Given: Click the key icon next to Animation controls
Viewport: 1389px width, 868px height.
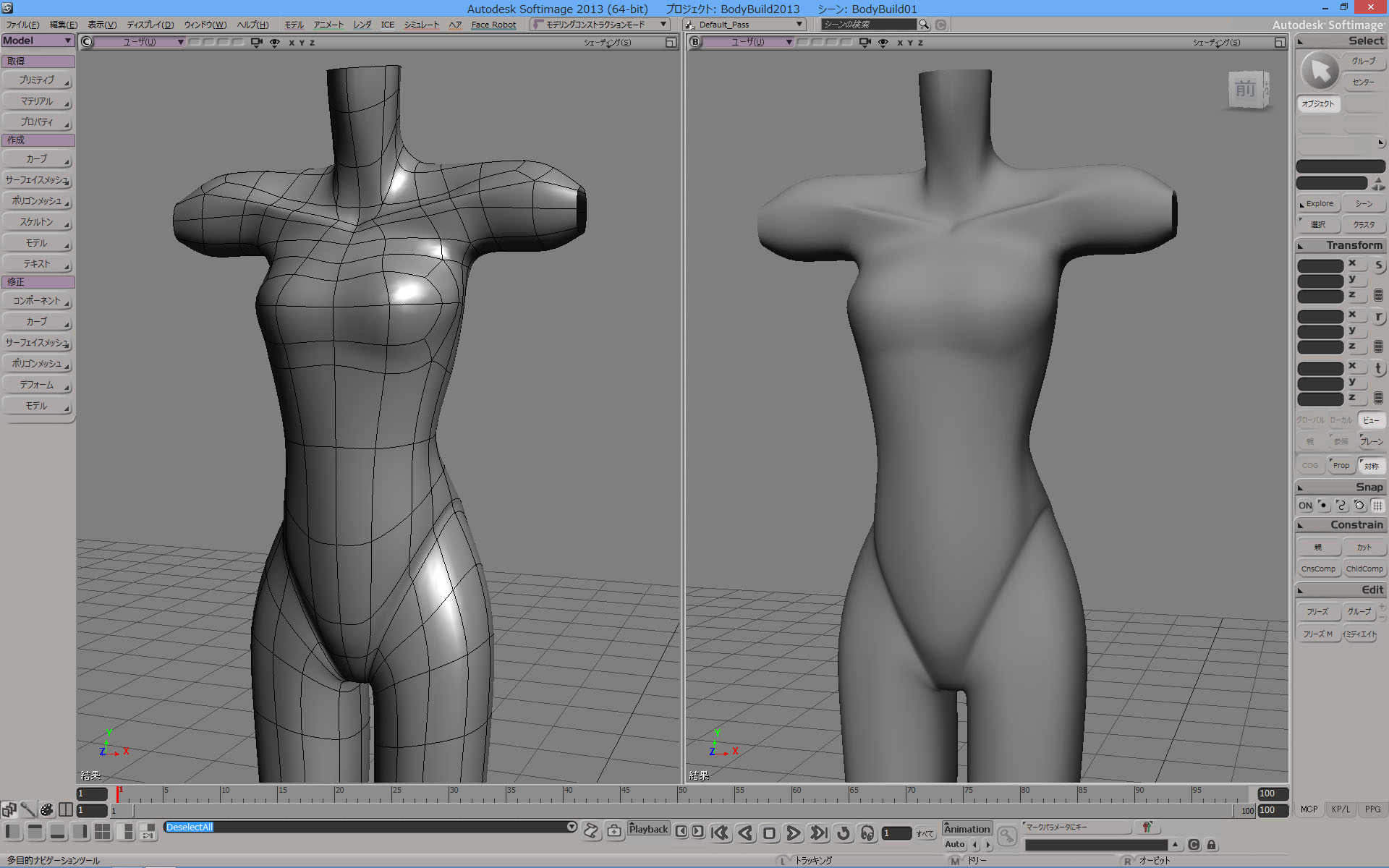Looking at the screenshot, I should [1007, 837].
